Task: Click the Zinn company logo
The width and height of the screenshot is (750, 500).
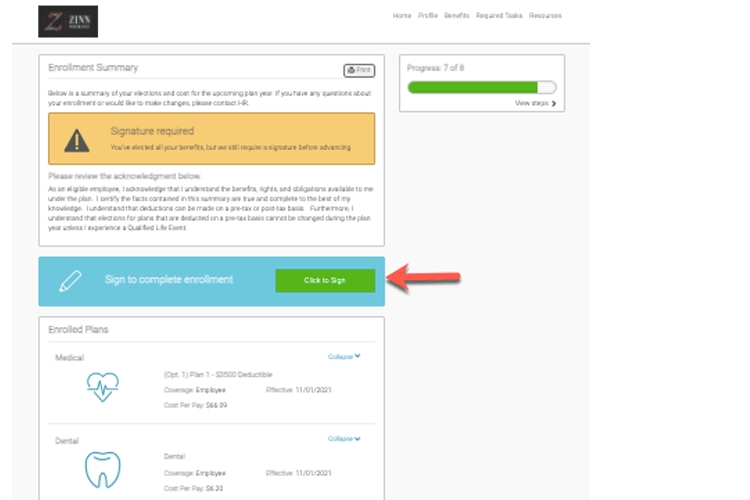Action: pyautogui.click(x=68, y=21)
